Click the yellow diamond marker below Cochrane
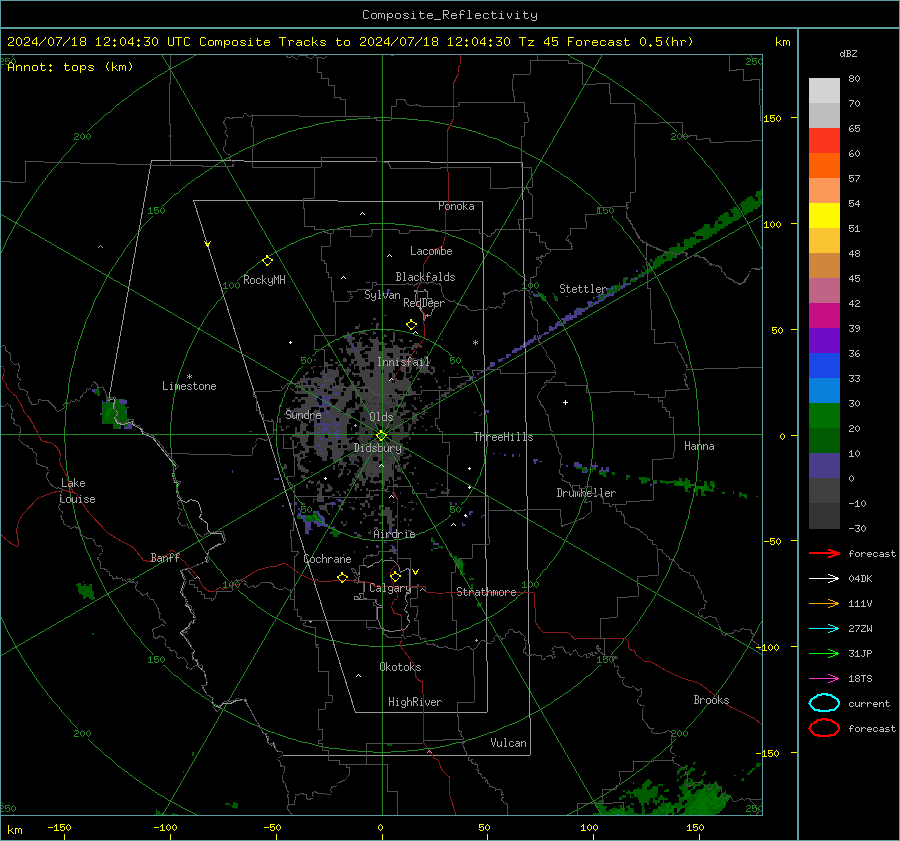Viewport: 900px width, 841px height. [342, 577]
